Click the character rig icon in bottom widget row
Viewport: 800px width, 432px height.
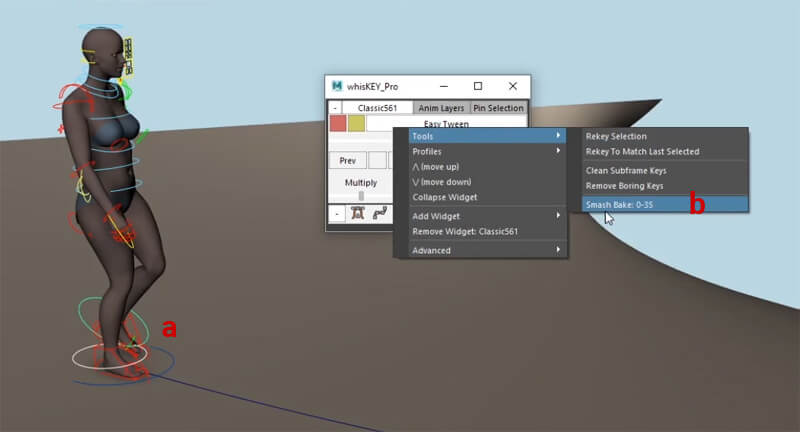pos(358,213)
